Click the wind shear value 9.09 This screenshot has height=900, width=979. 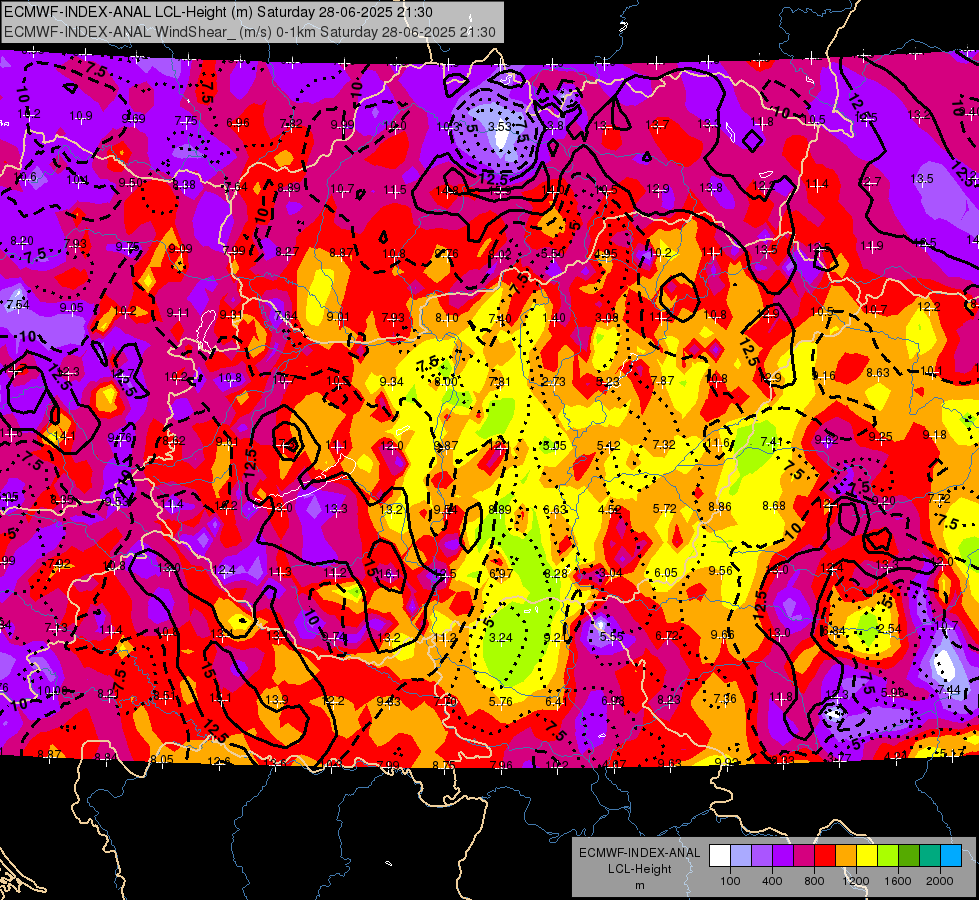pyautogui.click(x=180, y=249)
